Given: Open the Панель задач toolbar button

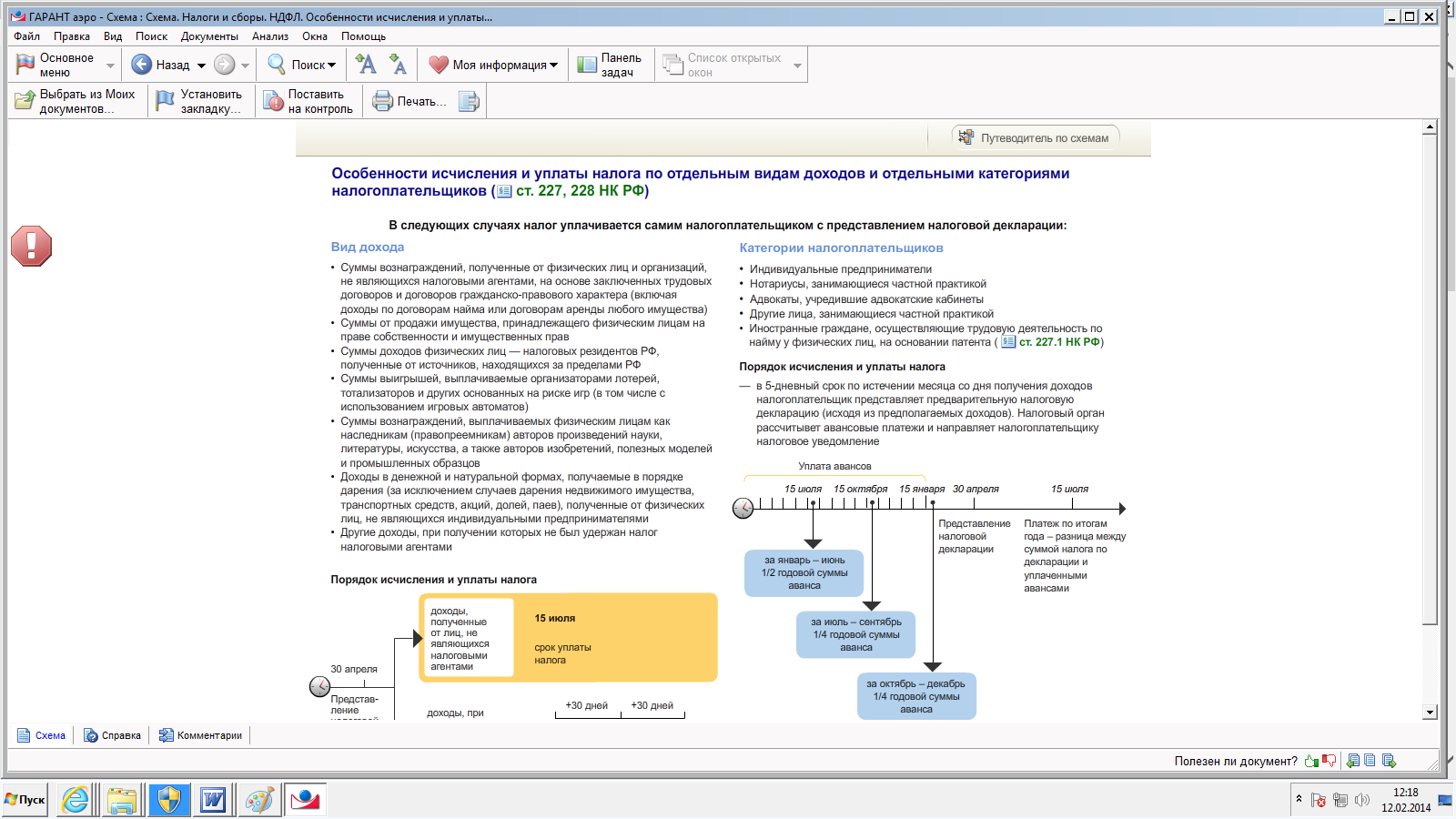Looking at the screenshot, I should (x=610, y=65).
